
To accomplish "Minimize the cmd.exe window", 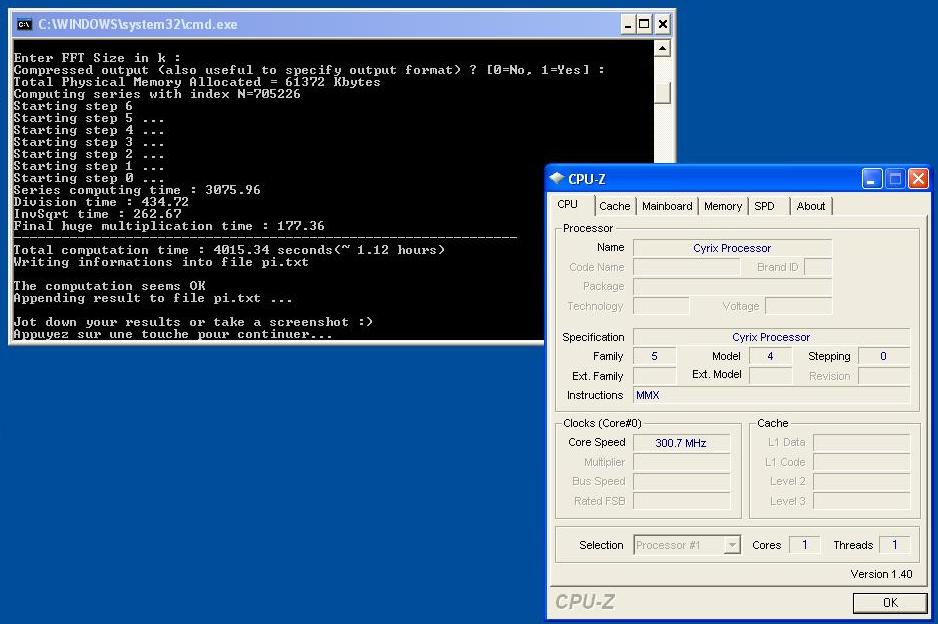I will (628, 25).
